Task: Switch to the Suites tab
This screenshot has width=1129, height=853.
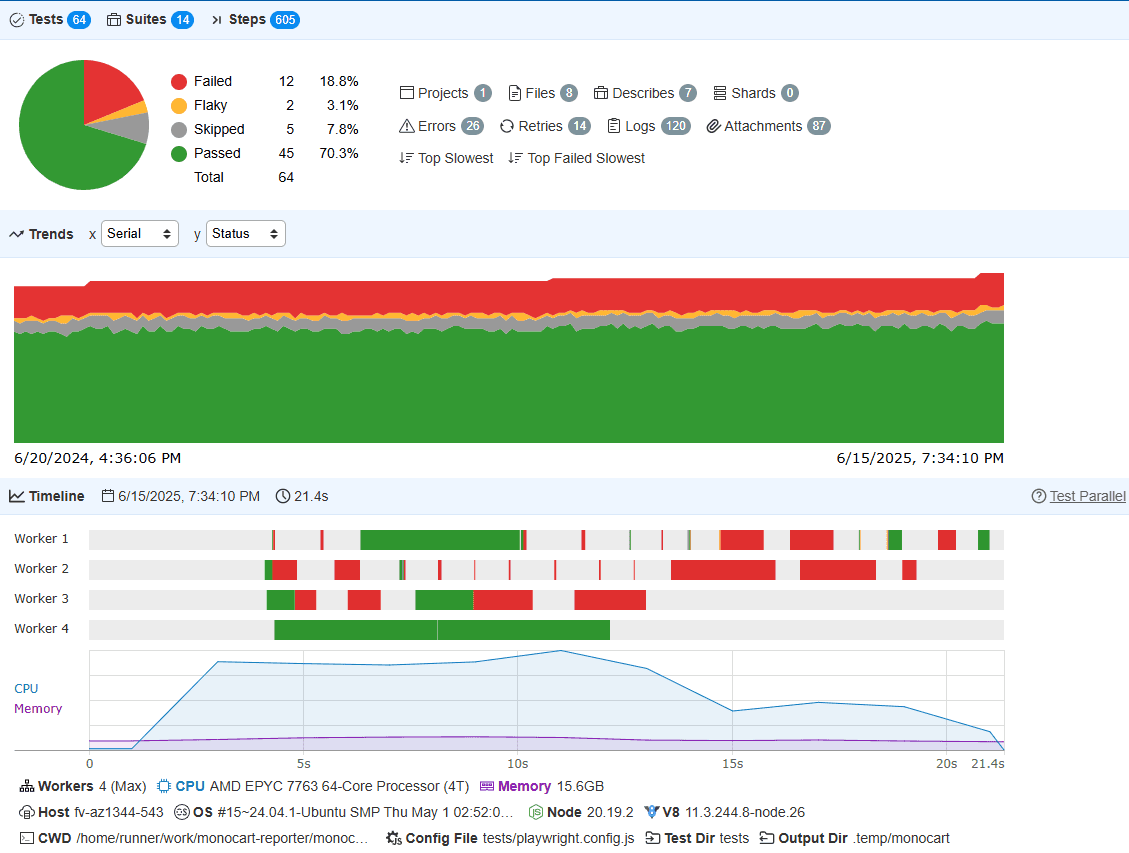Action: (x=149, y=20)
